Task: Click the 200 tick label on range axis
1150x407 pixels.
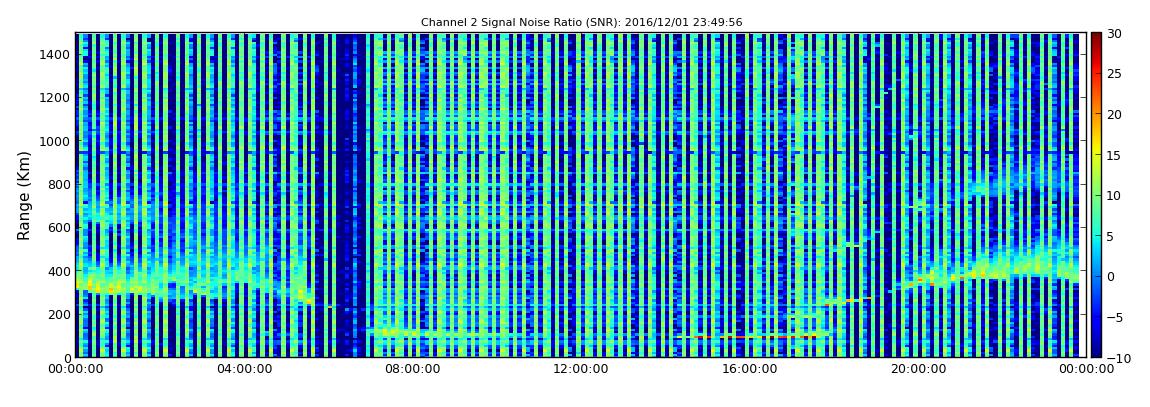Action: (59, 314)
